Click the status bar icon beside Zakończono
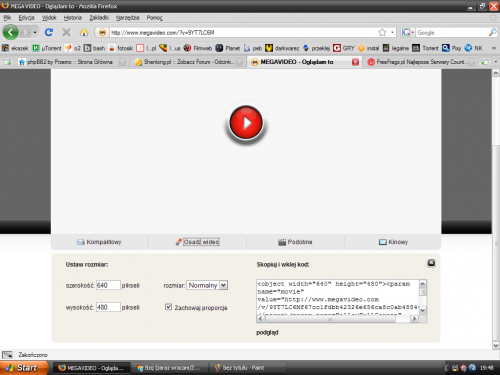The height and width of the screenshot is (375, 500). pos(7,355)
